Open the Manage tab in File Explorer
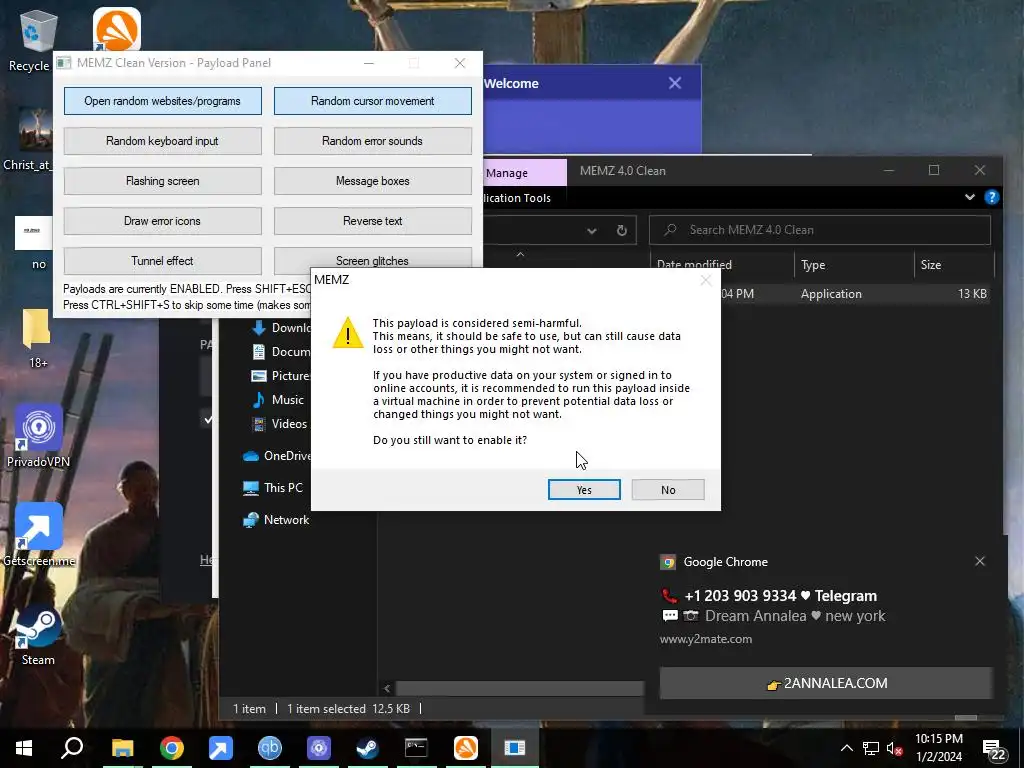This screenshot has height=768, width=1024. point(507,172)
